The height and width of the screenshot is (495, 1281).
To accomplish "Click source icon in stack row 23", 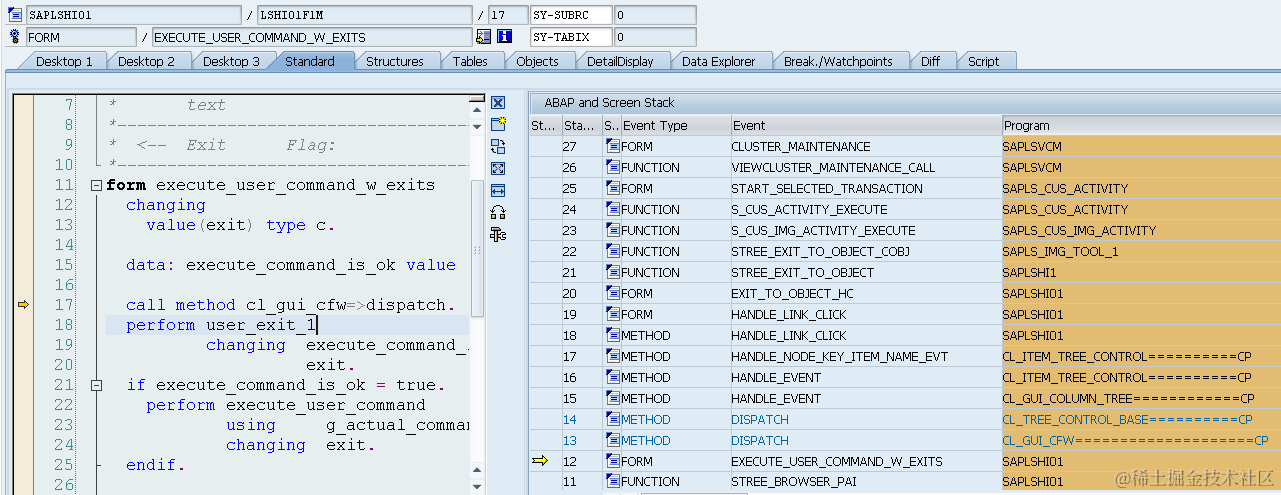I will pyautogui.click(x=613, y=230).
